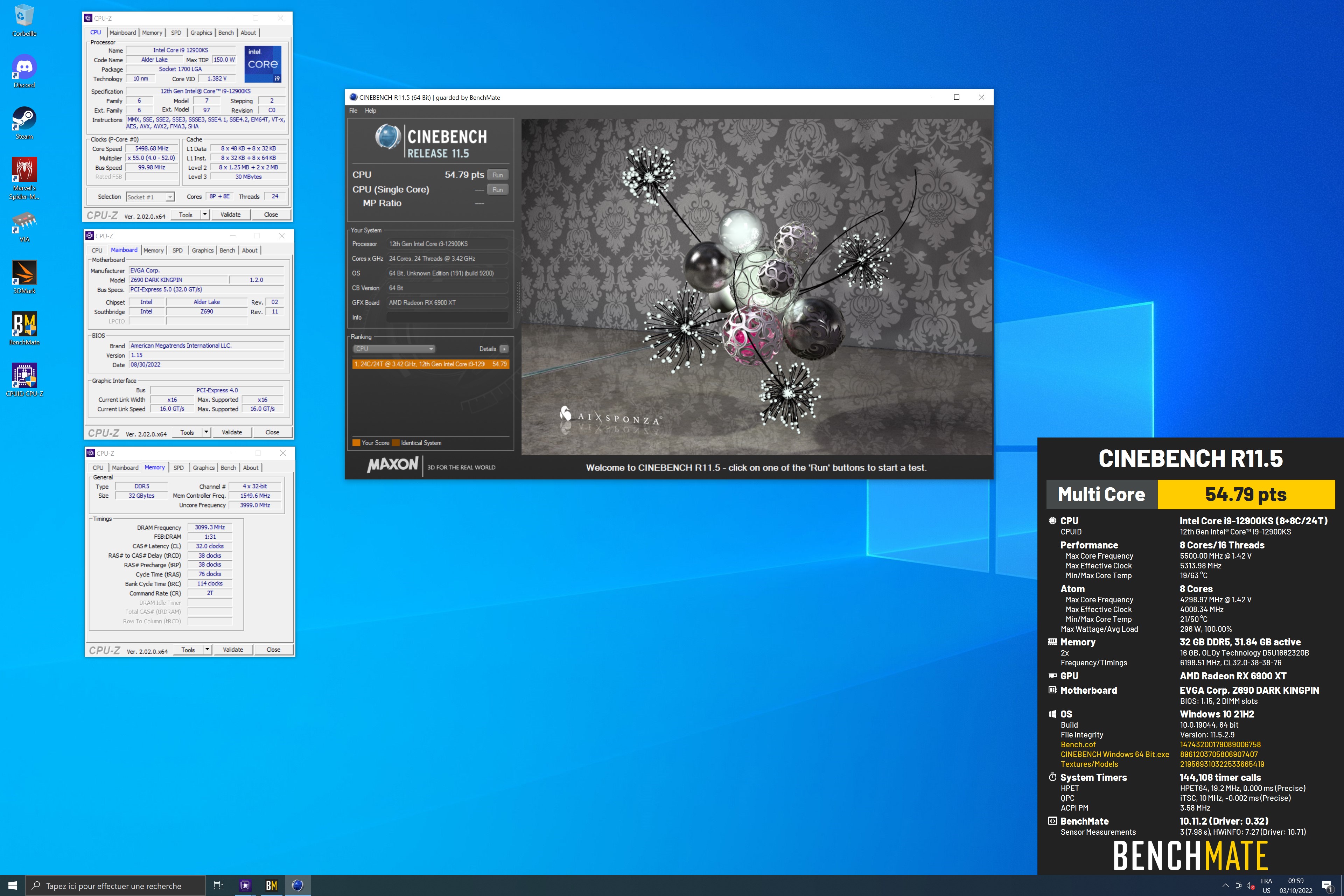Image resolution: width=1344 pixels, height=896 pixels.
Task: Click the Identical System legend swatch
Action: 395,443
